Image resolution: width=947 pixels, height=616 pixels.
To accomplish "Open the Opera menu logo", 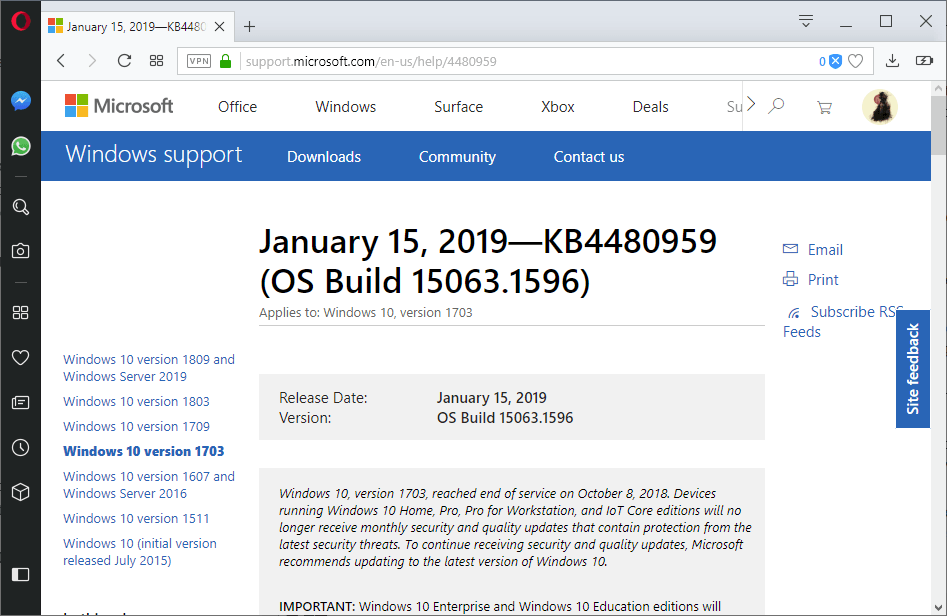I will (21, 22).
